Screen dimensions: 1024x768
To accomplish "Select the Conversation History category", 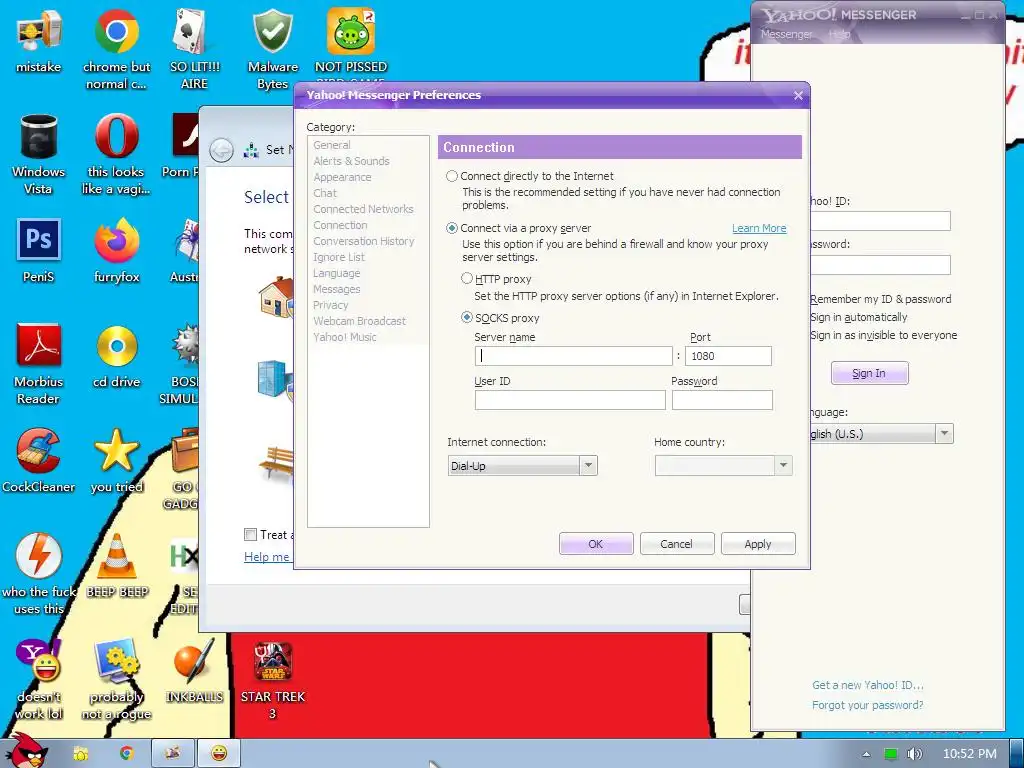I will pos(364,241).
